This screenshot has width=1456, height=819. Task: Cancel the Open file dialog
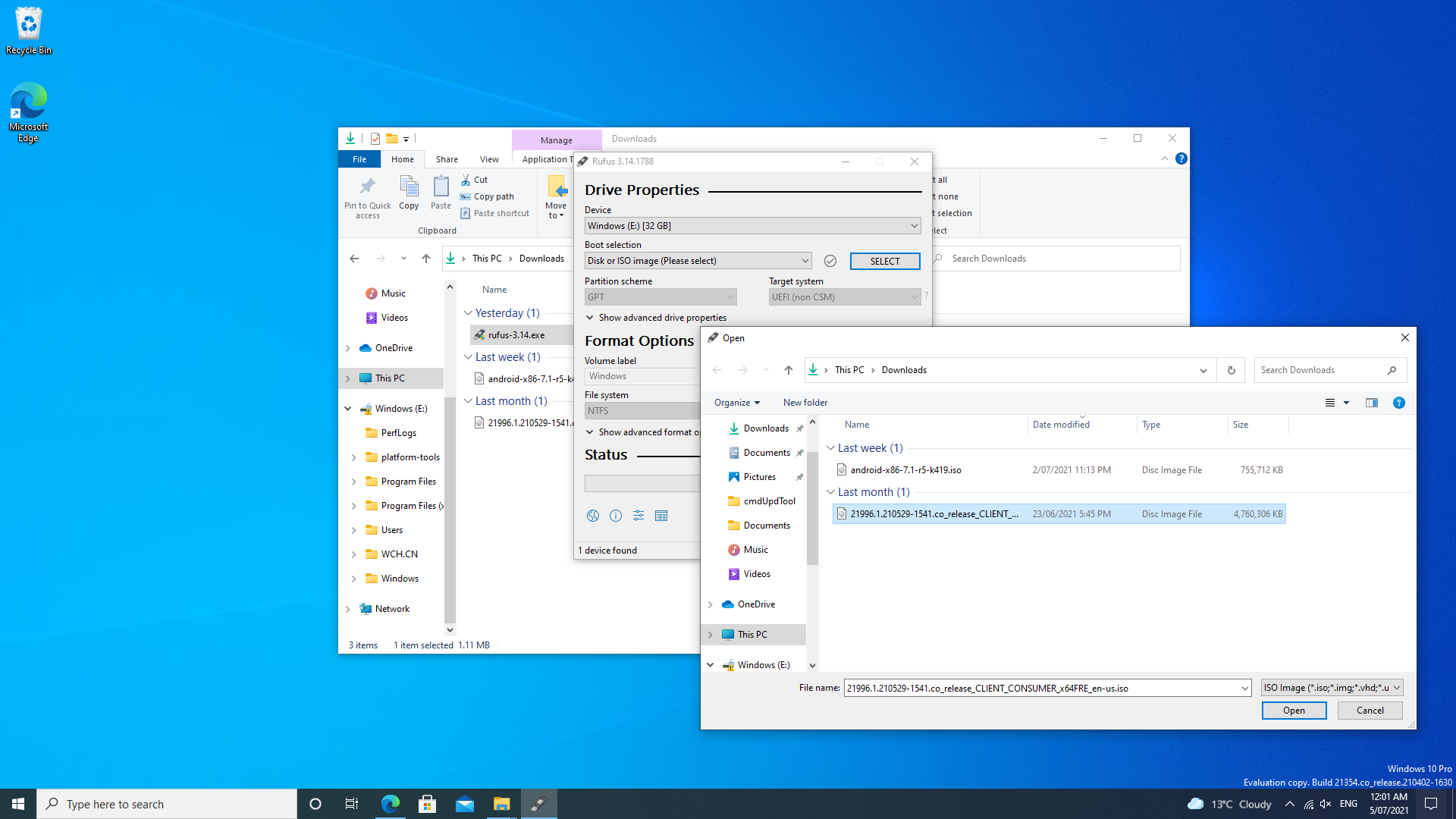(1370, 711)
